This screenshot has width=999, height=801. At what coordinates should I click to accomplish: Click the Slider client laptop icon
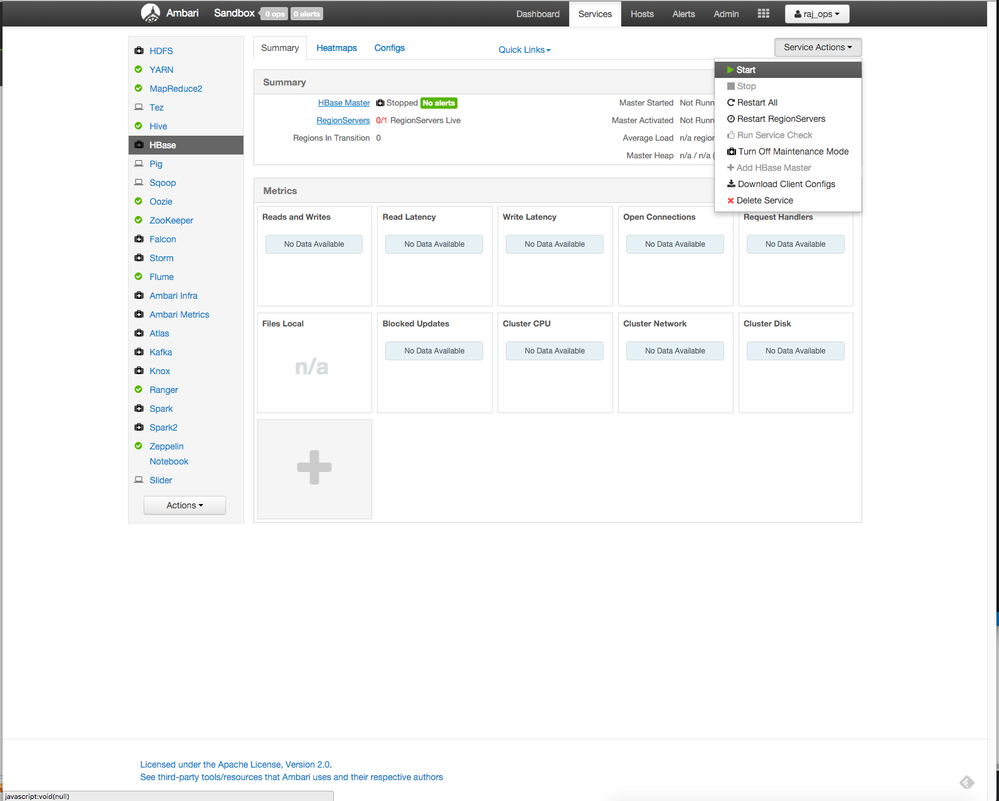click(138, 480)
